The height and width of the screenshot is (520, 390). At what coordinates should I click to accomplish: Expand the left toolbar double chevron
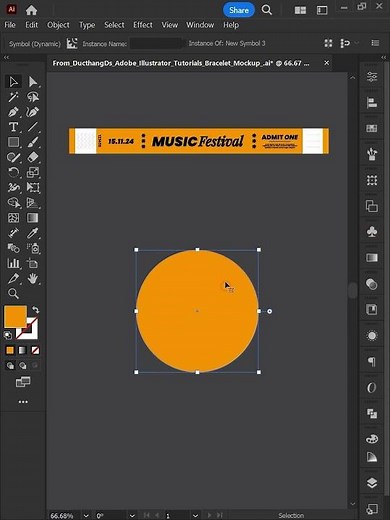coord(6,58)
